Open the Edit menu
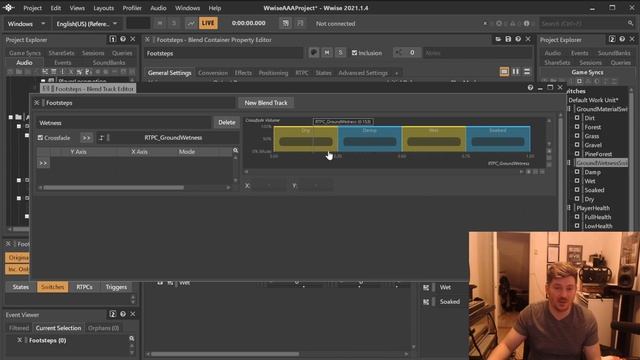 pyautogui.click(x=56, y=8)
